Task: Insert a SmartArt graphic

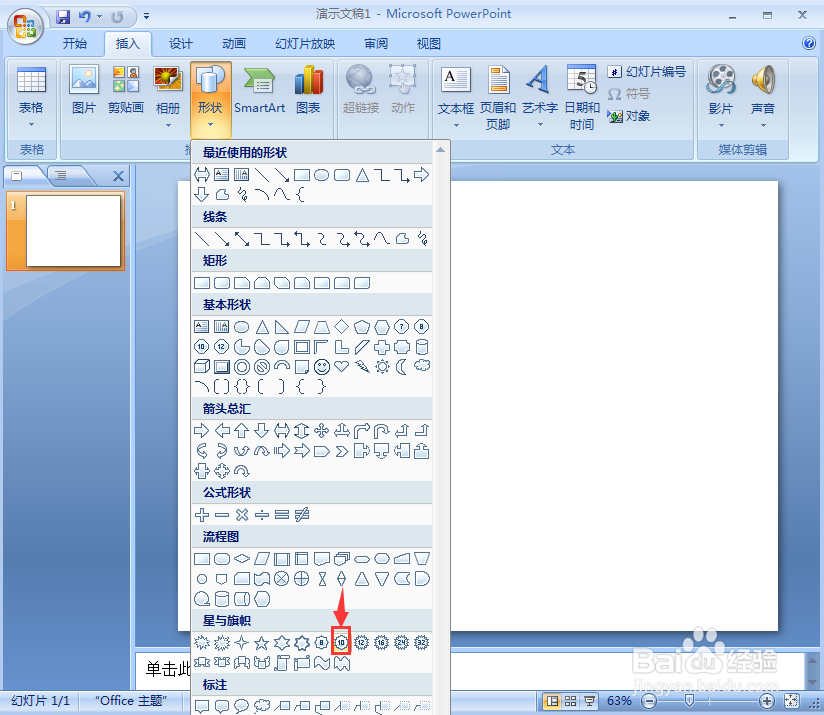Action: (x=260, y=89)
